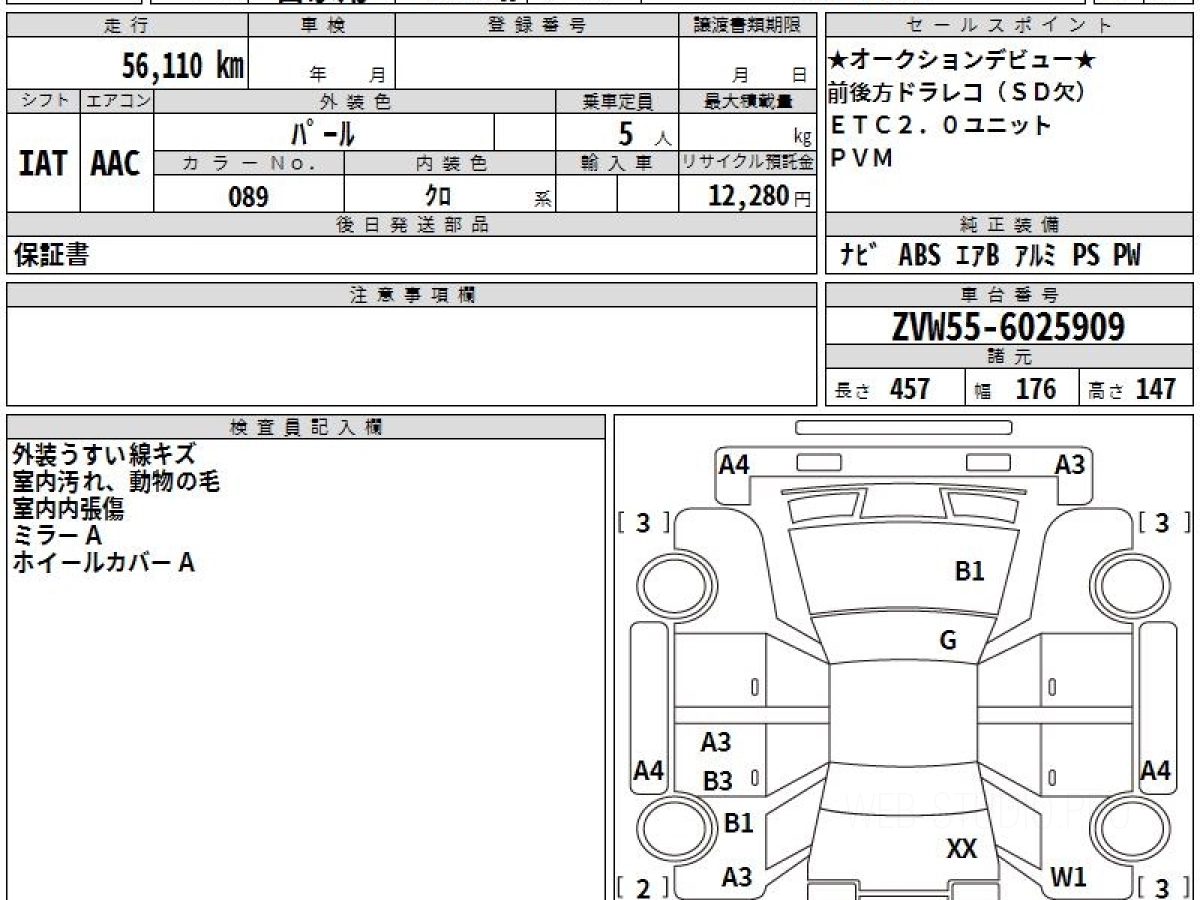Click the width value 幅 176
The height and width of the screenshot is (900, 1200).
[x=1016, y=389]
